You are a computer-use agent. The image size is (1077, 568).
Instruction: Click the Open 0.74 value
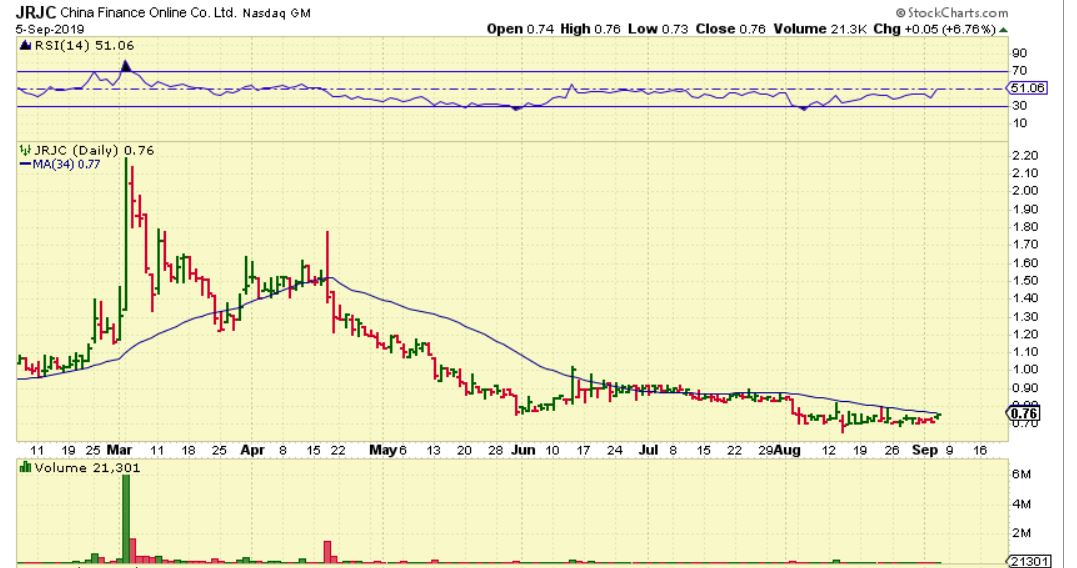point(520,30)
